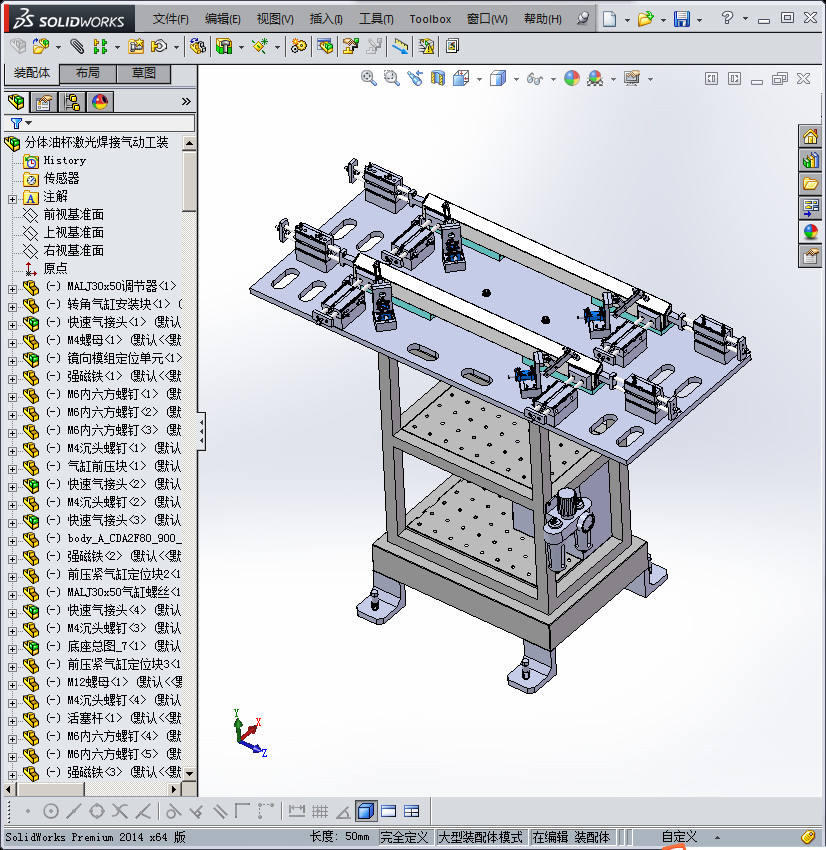
Task: Open the 编辑(E) menu
Action: click(222, 19)
